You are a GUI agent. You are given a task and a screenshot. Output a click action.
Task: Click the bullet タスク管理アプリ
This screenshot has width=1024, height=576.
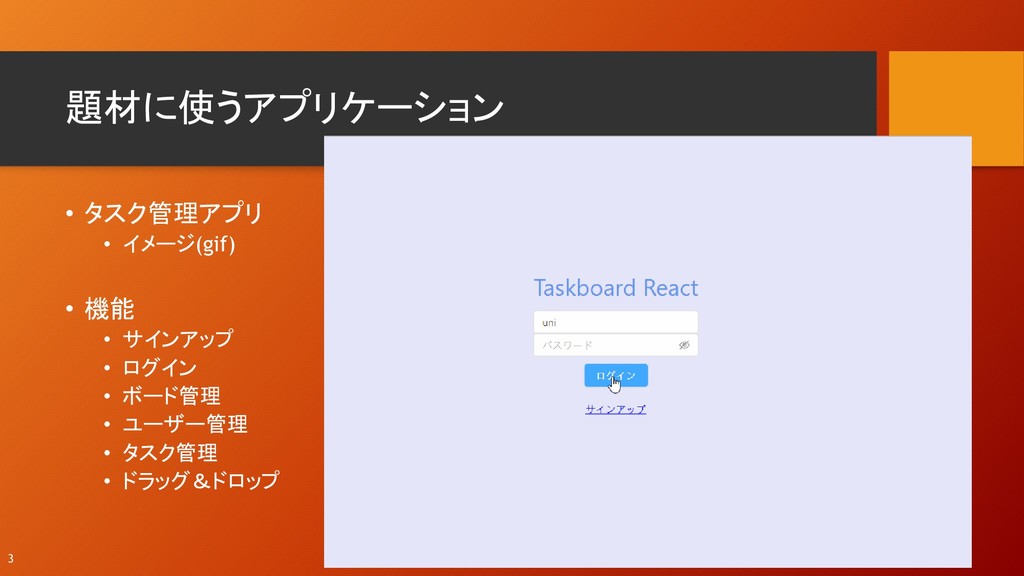173,213
